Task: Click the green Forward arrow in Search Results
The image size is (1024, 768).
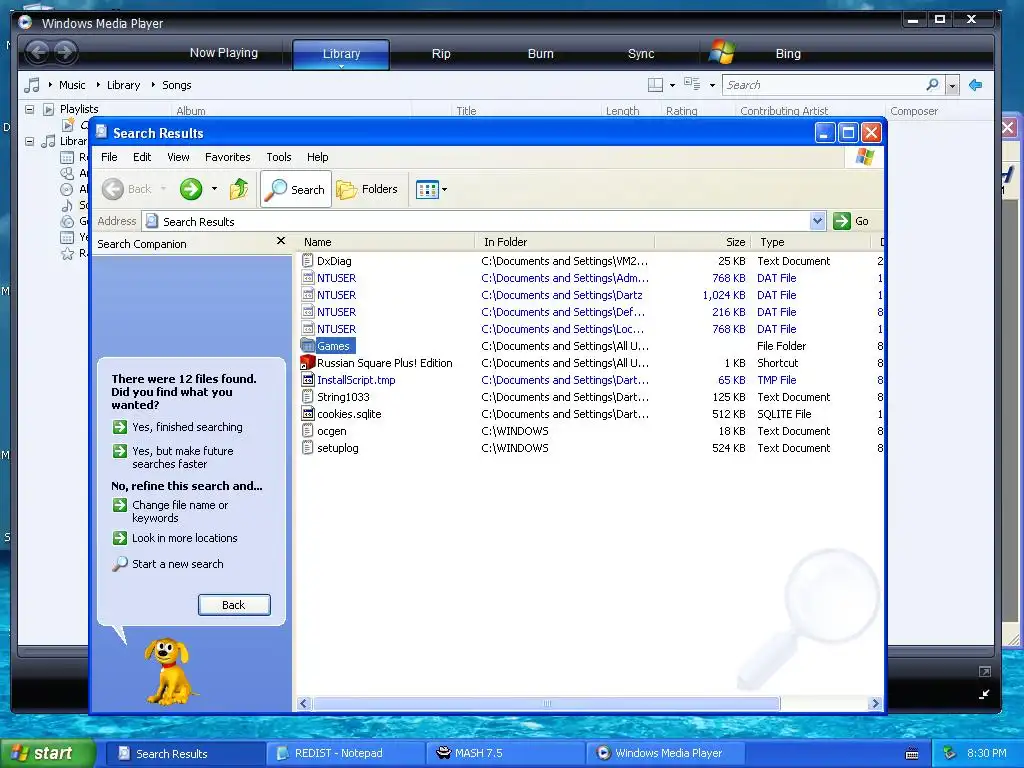Action: click(x=191, y=189)
